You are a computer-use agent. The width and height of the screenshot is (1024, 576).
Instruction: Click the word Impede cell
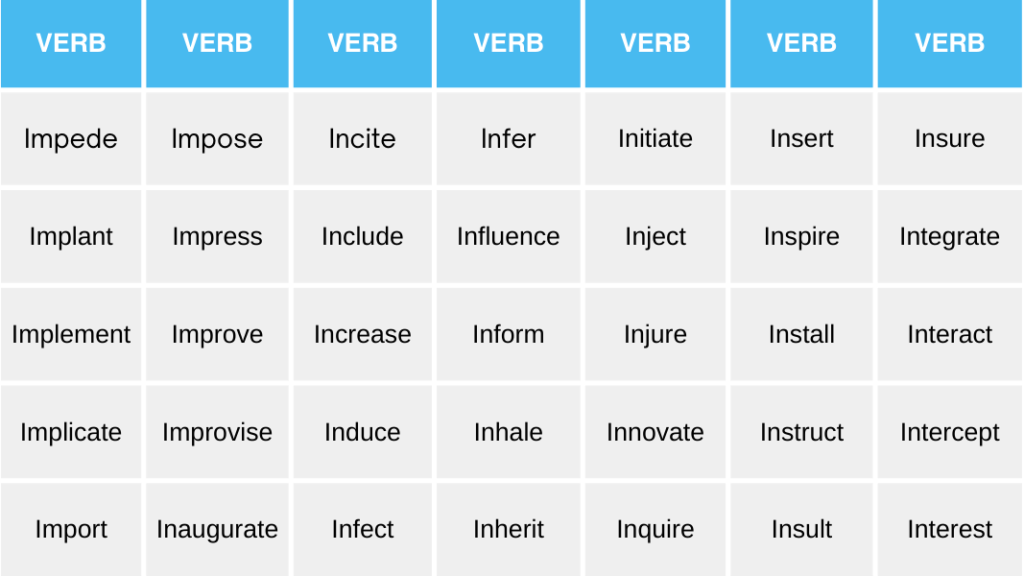point(71,139)
